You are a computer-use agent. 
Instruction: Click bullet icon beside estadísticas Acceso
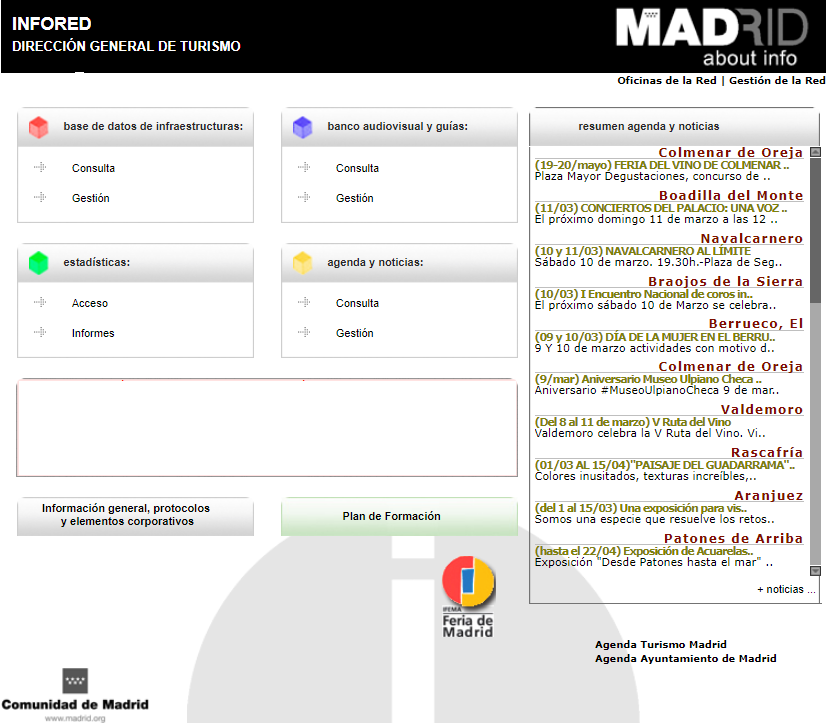click(x=40, y=303)
